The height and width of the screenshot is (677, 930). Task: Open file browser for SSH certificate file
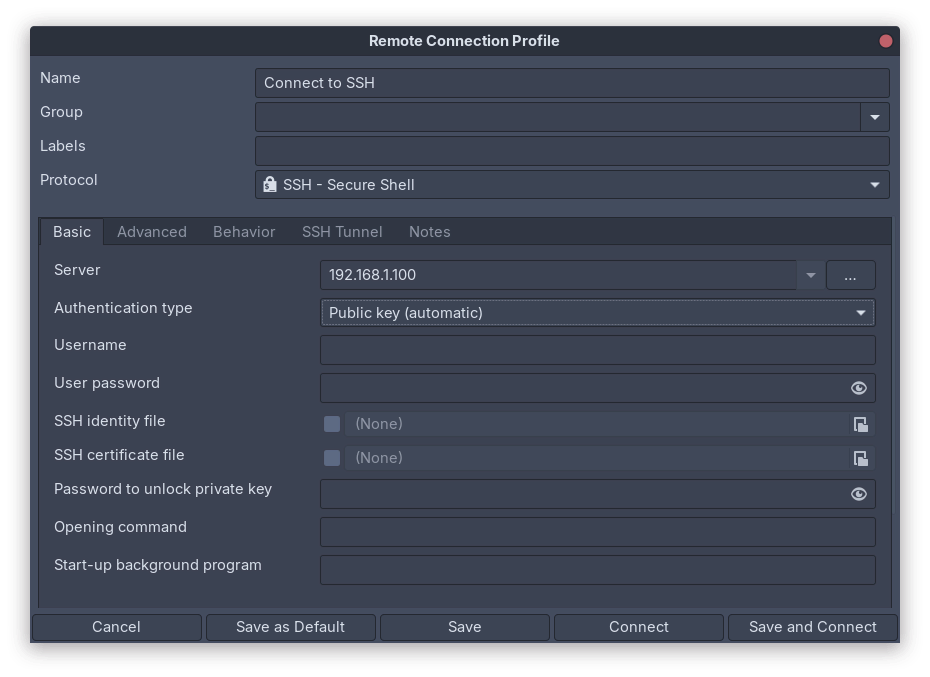860,458
